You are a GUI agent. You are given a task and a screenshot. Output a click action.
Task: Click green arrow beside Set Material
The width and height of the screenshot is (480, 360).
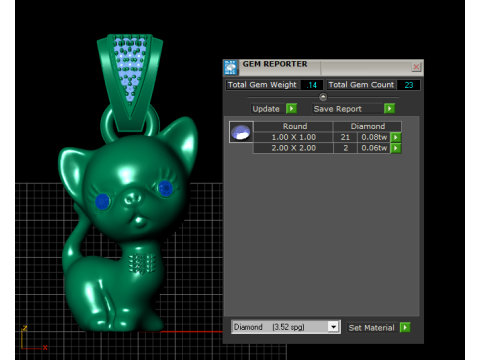[x=405, y=328]
